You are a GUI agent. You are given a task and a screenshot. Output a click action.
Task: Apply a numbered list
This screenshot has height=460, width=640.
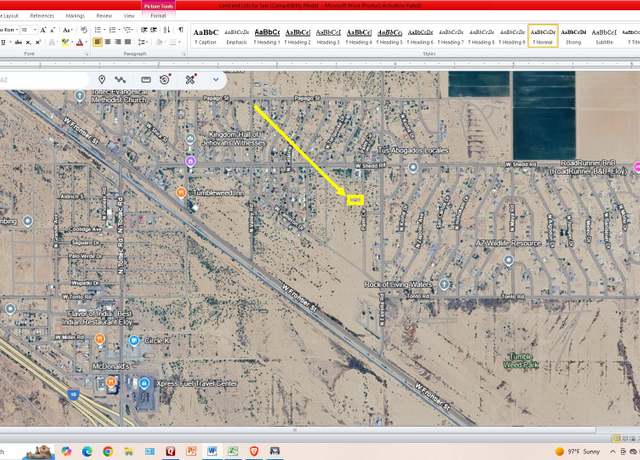(x=112, y=30)
